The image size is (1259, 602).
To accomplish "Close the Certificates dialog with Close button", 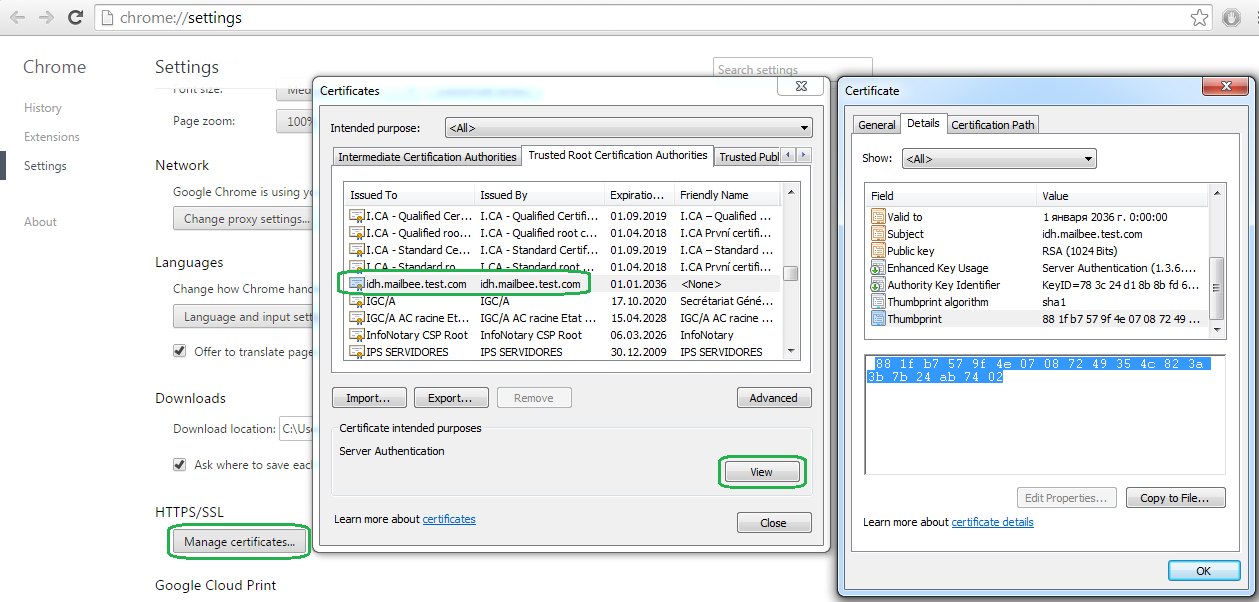I will (x=774, y=523).
